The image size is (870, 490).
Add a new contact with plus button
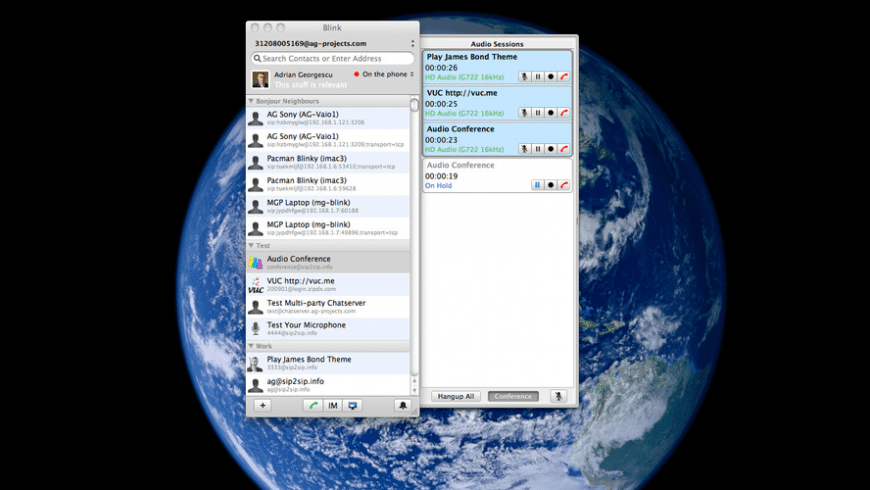[x=262, y=406]
